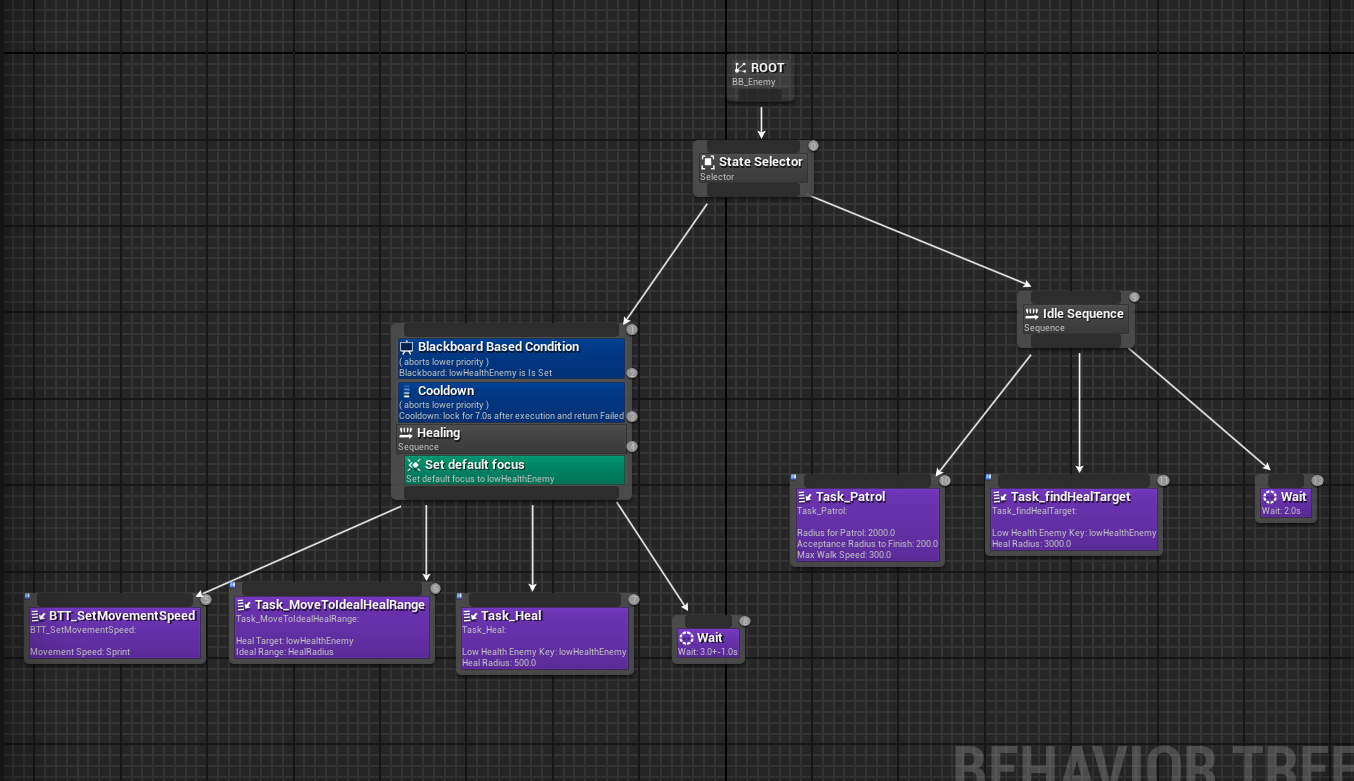The image size is (1354, 781).
Task: Click the 'BB_Enemy' text under ROOT
Action: point(754,82)
